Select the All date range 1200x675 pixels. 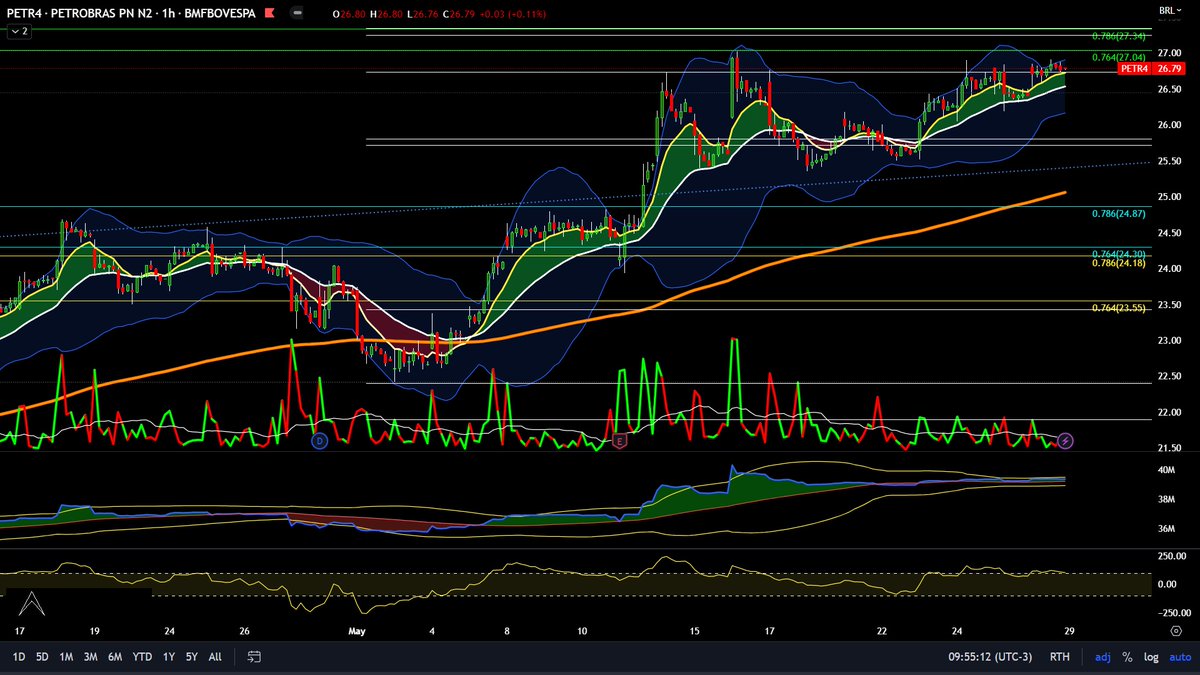point(215,657)
